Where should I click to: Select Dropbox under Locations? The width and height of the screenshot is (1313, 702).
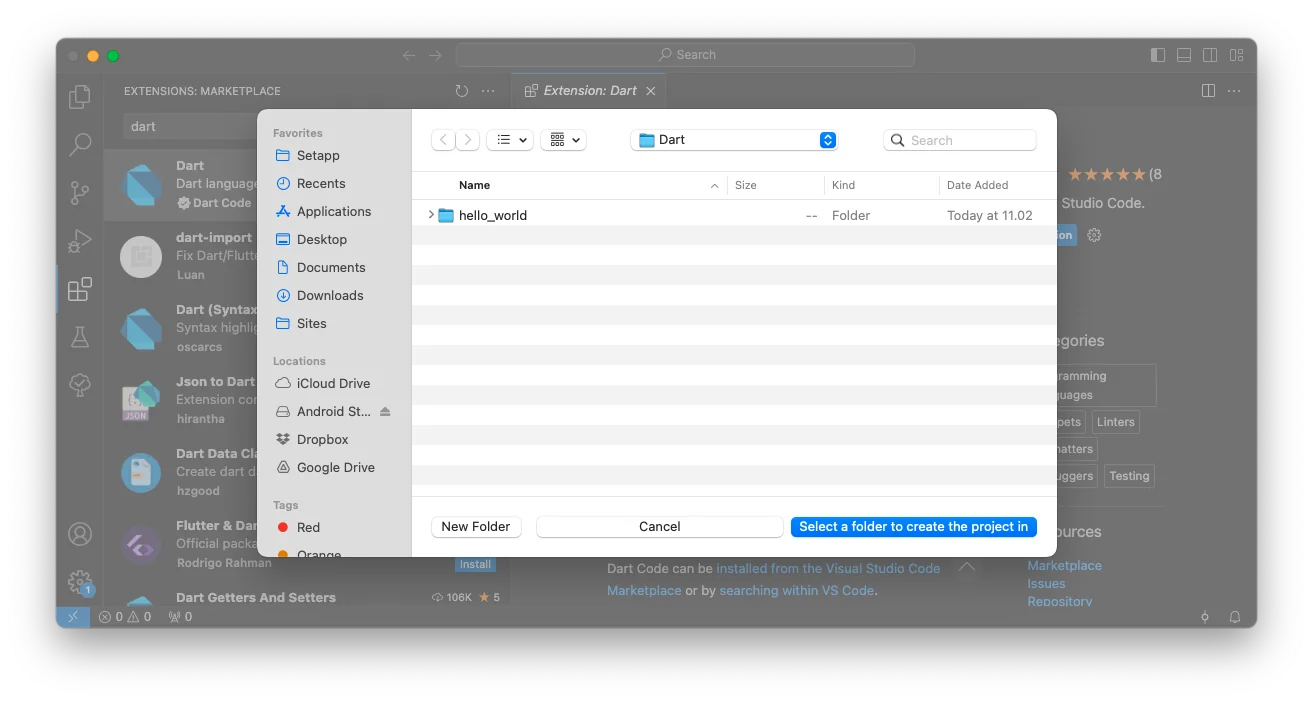point(322,439)
